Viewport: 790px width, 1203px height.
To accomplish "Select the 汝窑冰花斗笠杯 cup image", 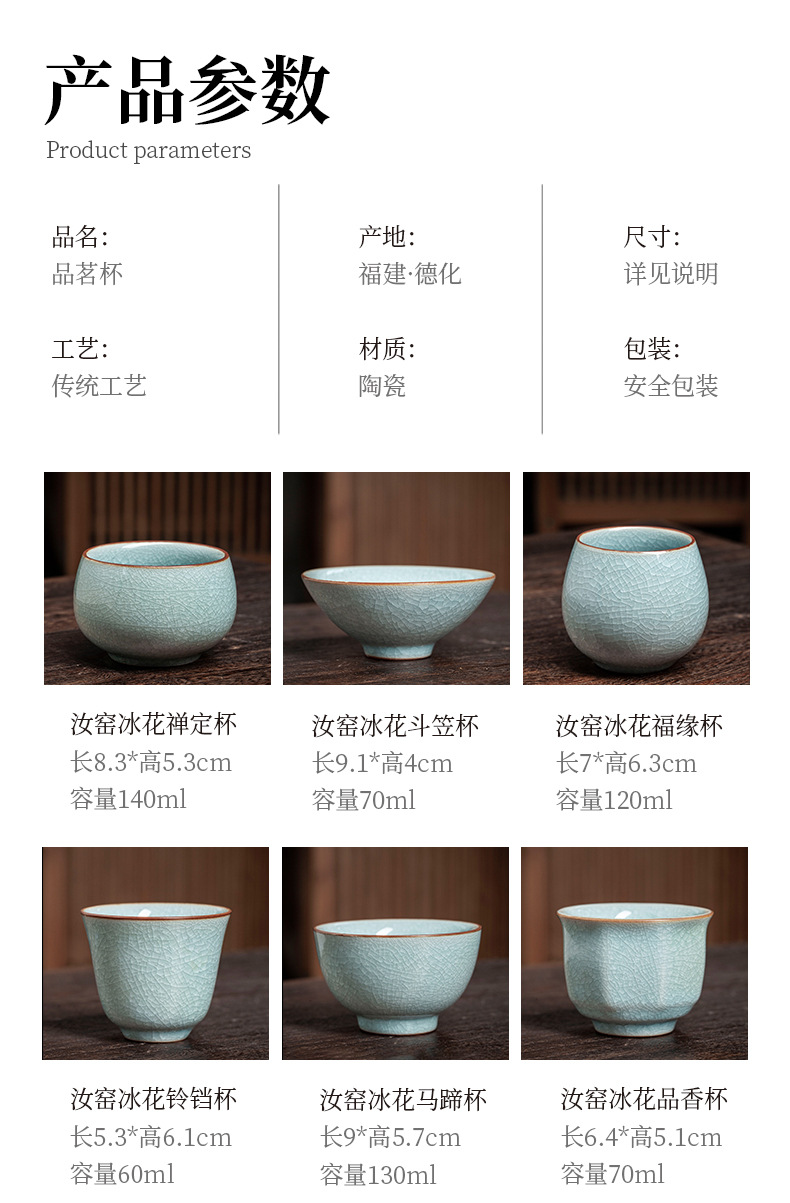I will 396,578.
